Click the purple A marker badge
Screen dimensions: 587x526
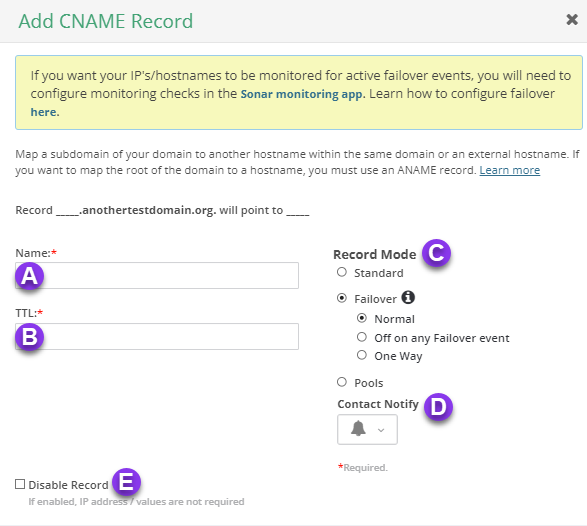(30, 276)
